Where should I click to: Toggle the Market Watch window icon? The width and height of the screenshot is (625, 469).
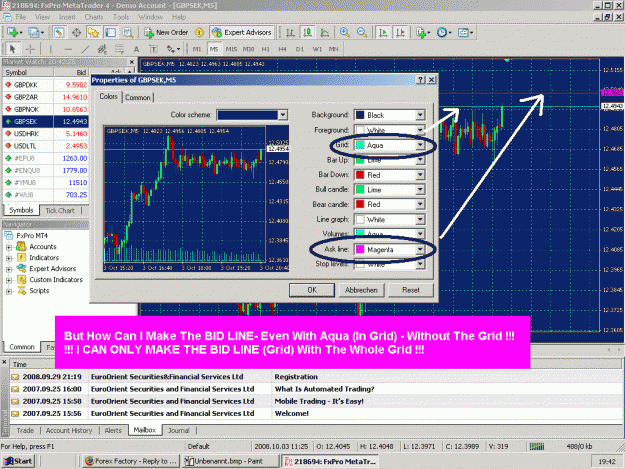click(59, 32)
